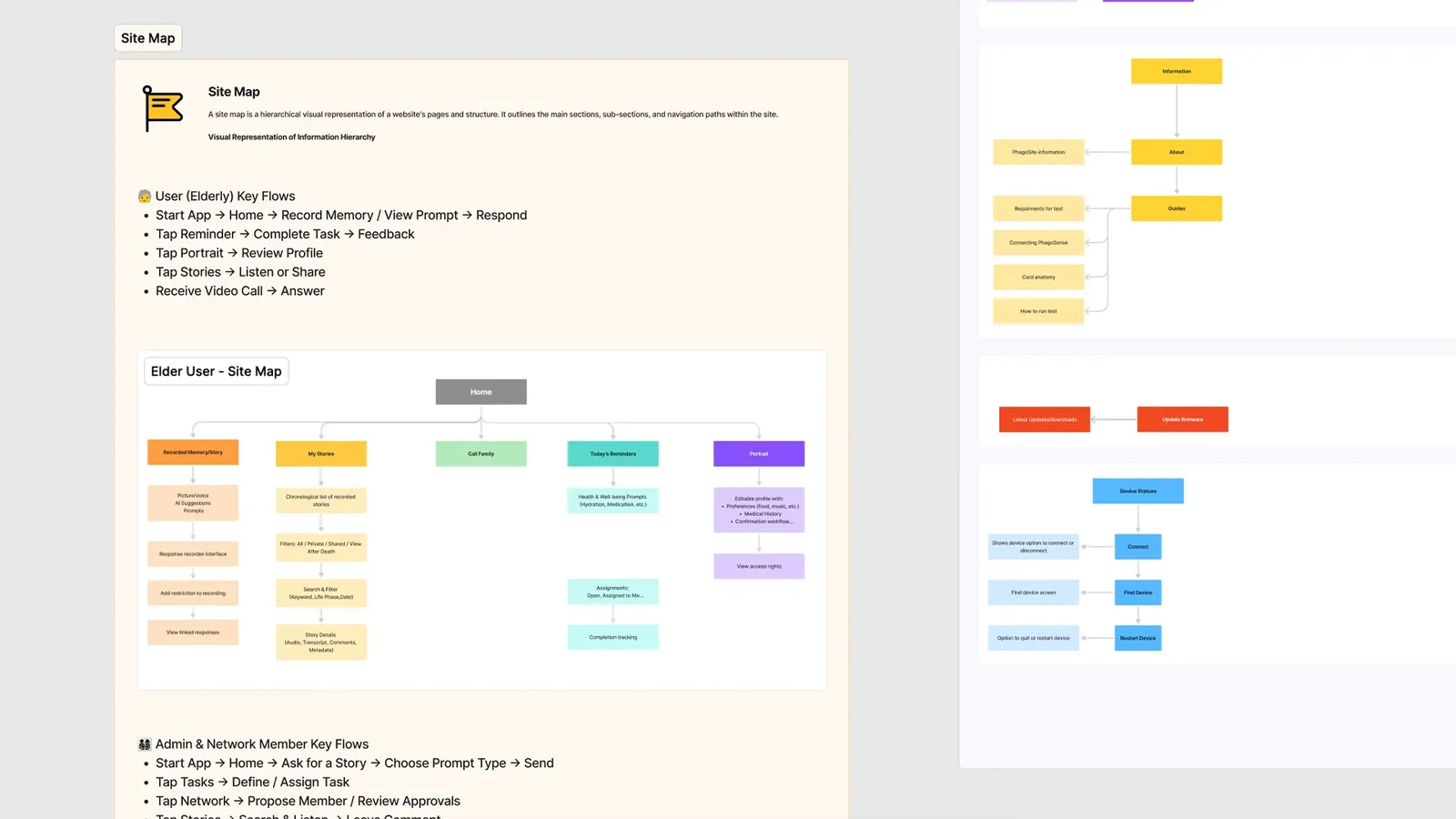Viewport: 1456px width, 819px height.
Task: Click the 'Find device screen' box
Action: pos(1034,592)
